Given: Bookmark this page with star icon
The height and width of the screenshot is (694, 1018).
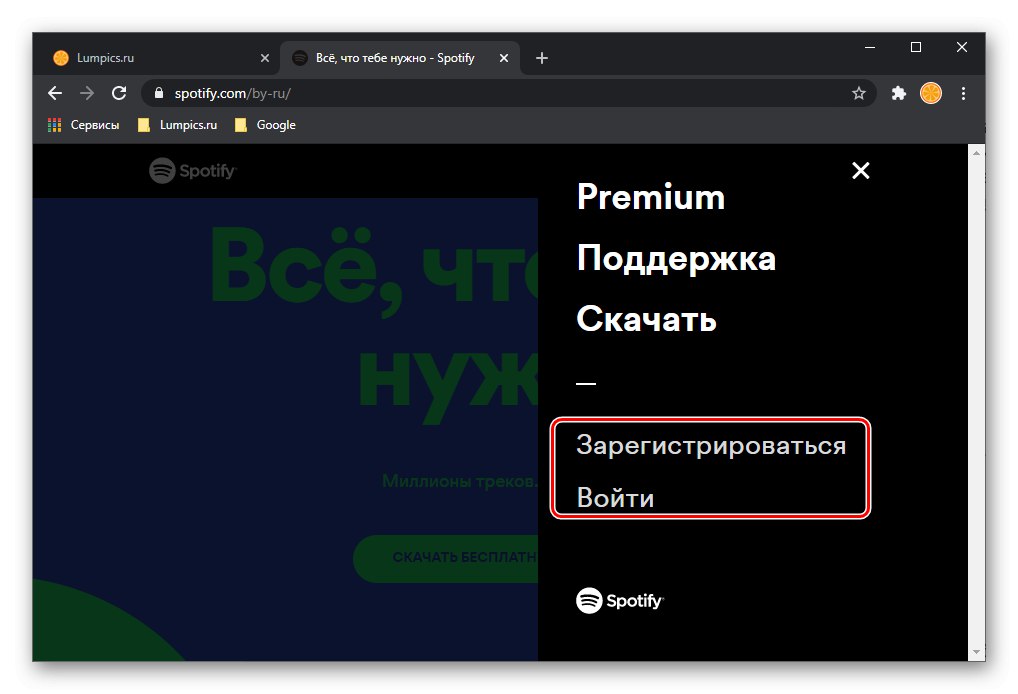Looking at the screenshot, I should click(859, 93).
